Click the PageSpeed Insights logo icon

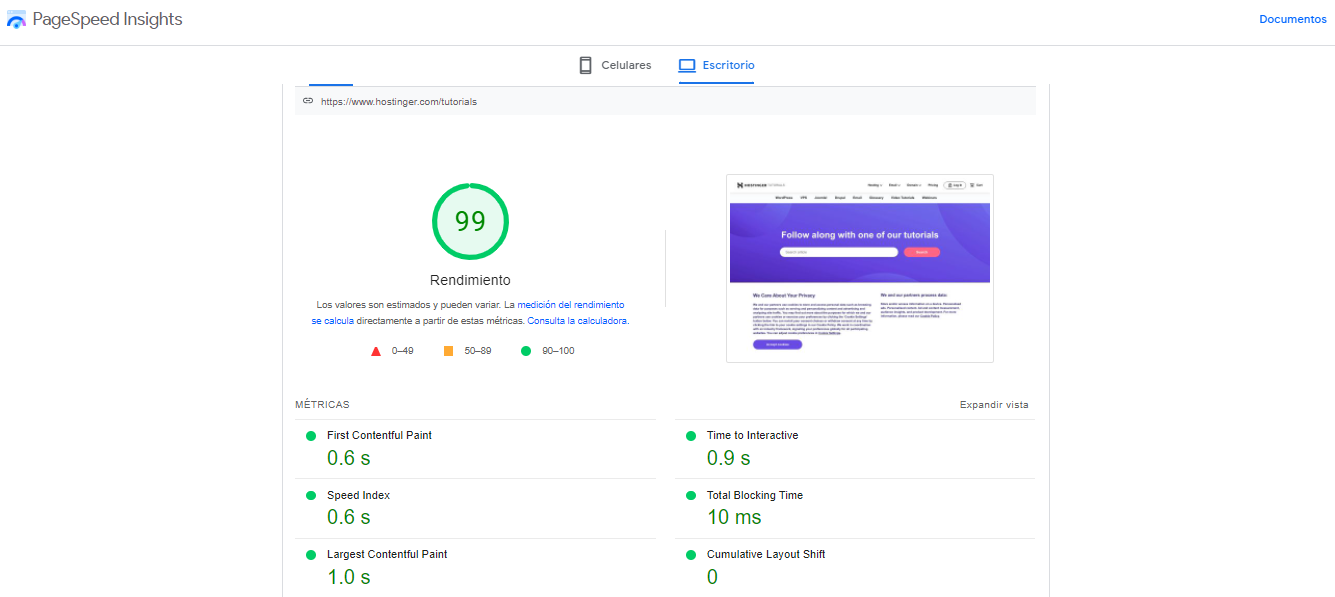pos(16,18)
